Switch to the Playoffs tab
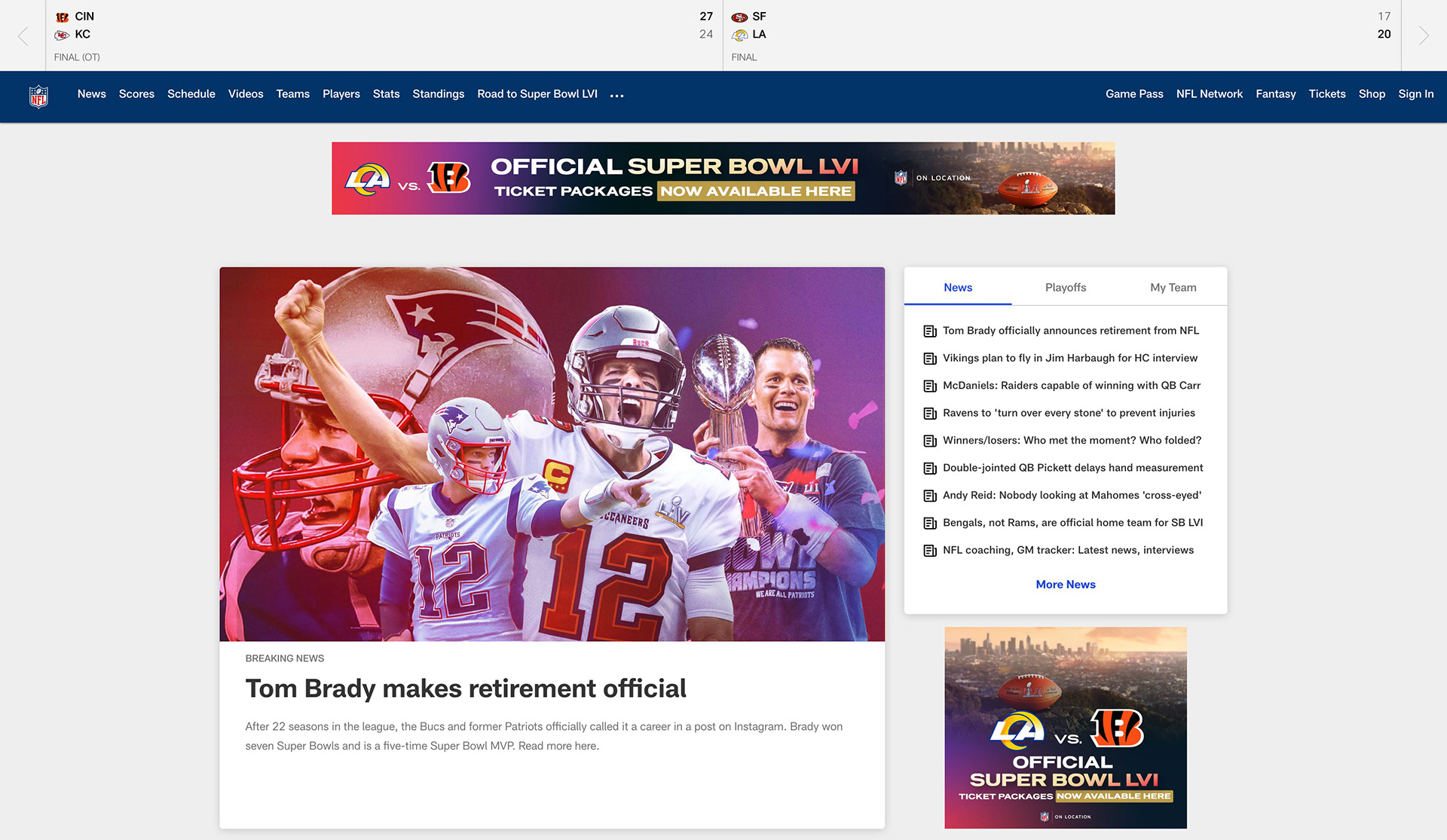Viewport: 1447px width, 840px height. tap(1065, 287)
